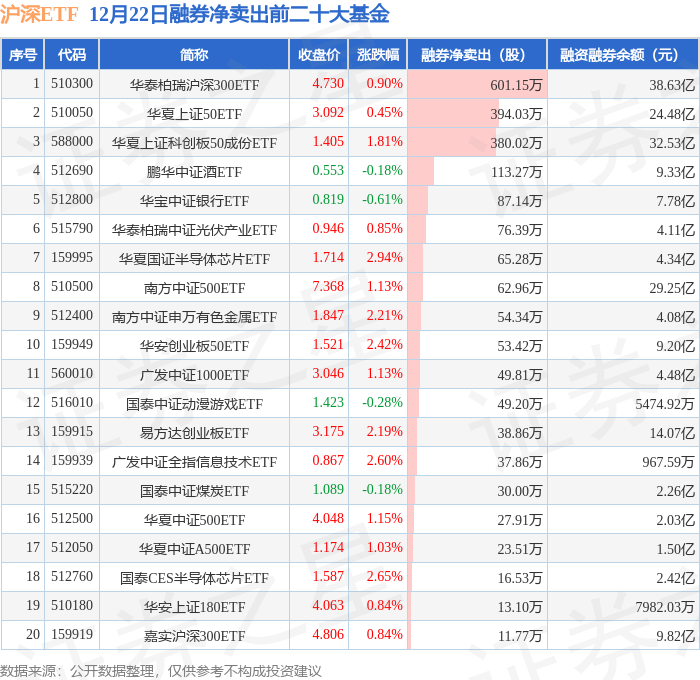Image resolution: width=700 pixels, height=680 pixels.
Task: Click the 序号 column header
Action: [x=22, y=54]
